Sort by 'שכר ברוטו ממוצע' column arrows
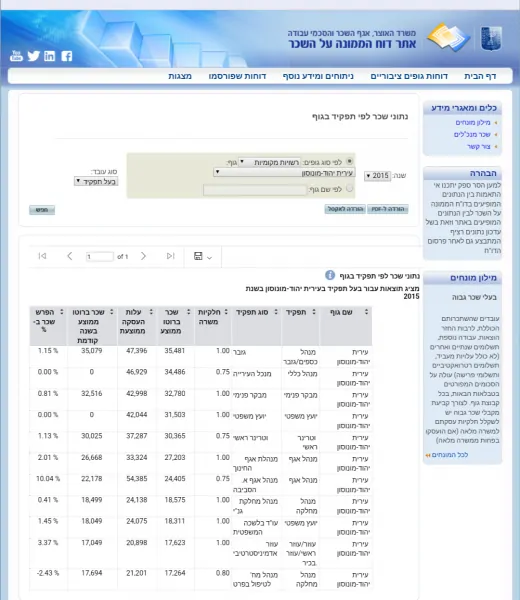 (188, 312)
